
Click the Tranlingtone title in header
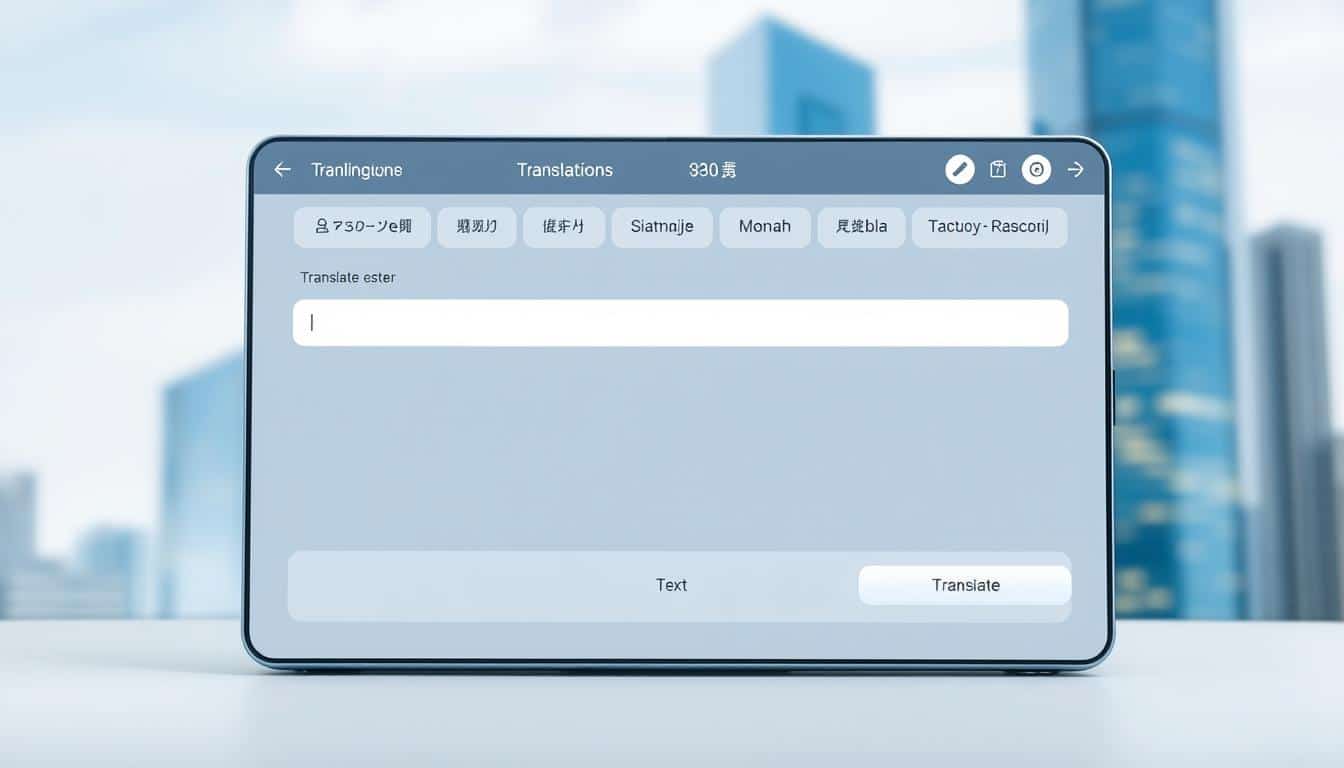click(356, 170)
